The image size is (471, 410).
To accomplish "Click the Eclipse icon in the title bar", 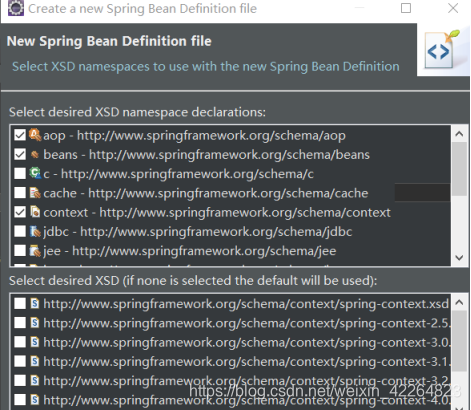I will [16, 8].
